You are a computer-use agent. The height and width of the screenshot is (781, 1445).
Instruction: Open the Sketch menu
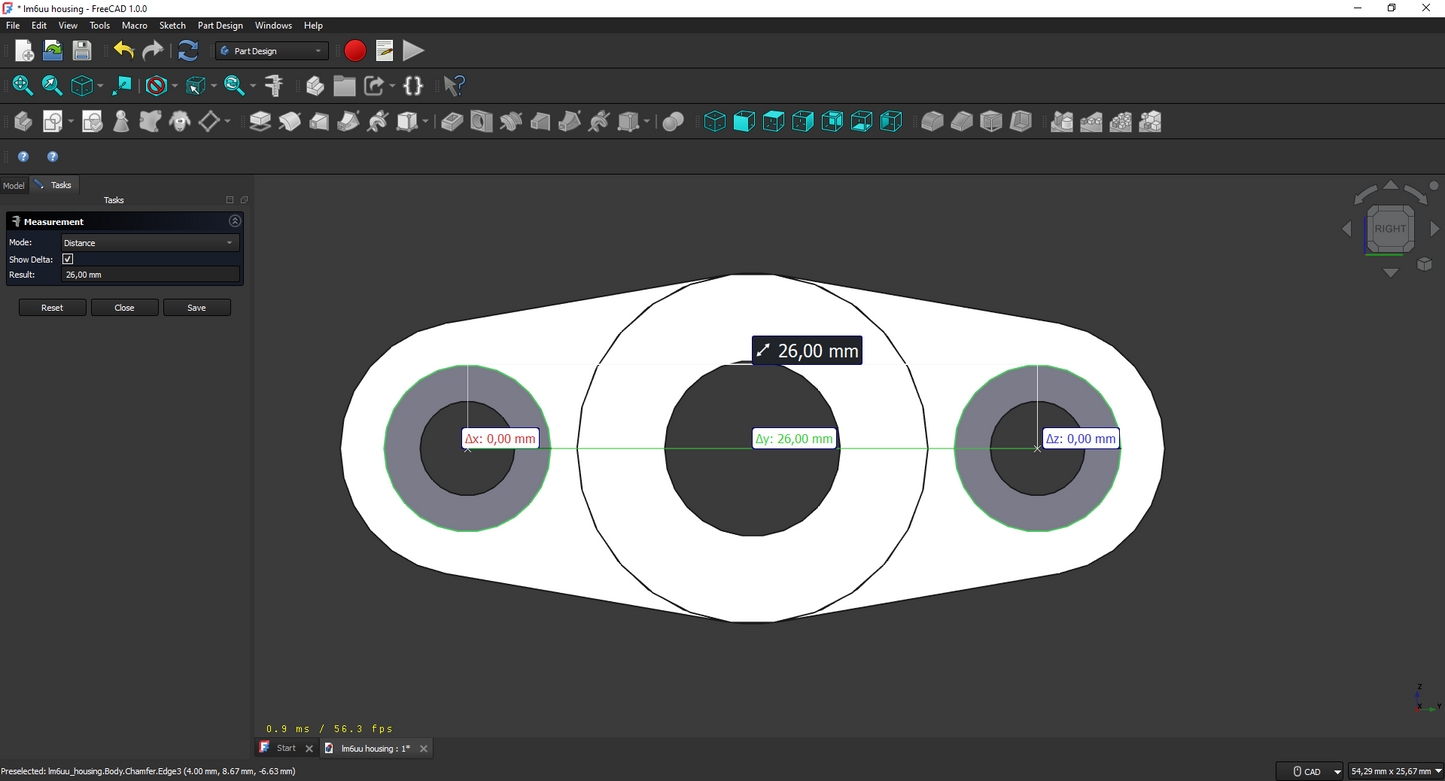172,25
